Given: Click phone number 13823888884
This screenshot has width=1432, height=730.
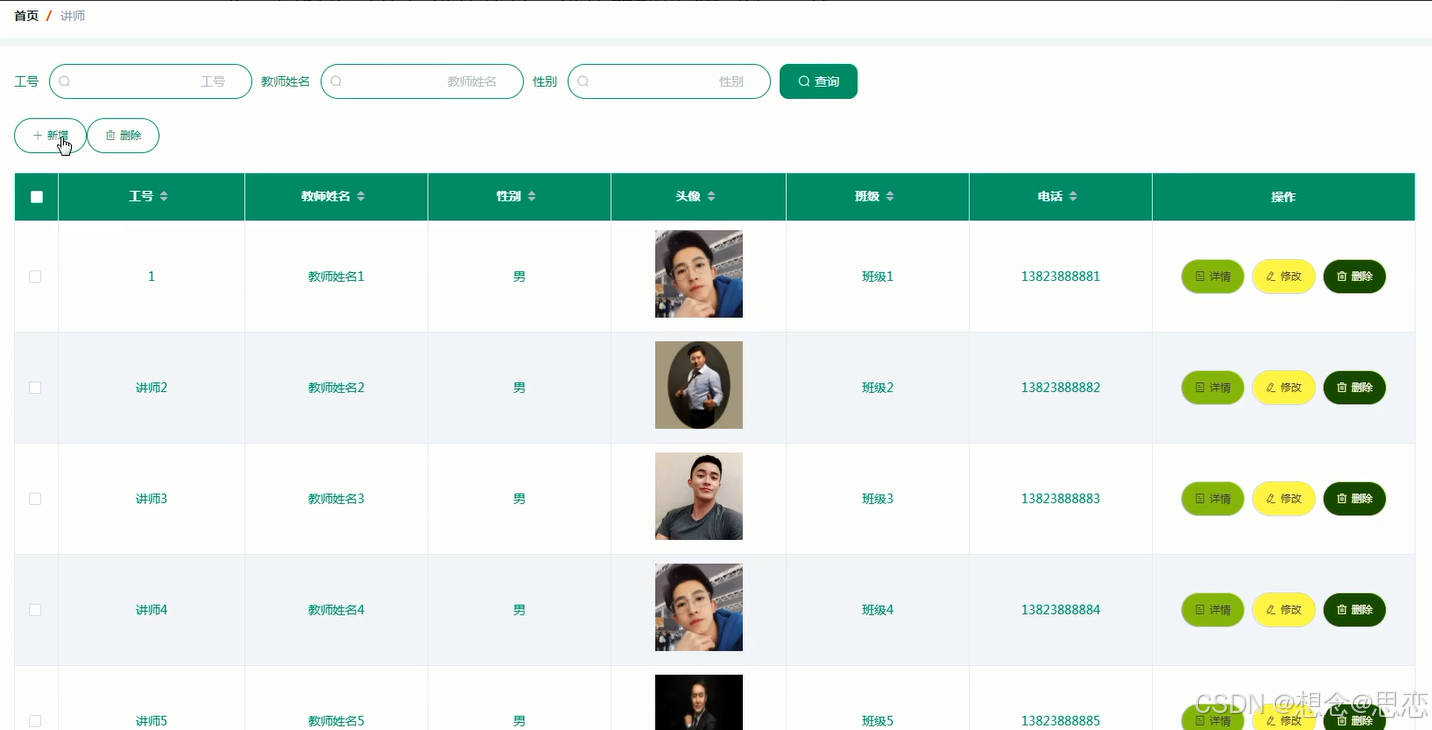Looking at the screenshot, I should 1060,609.
